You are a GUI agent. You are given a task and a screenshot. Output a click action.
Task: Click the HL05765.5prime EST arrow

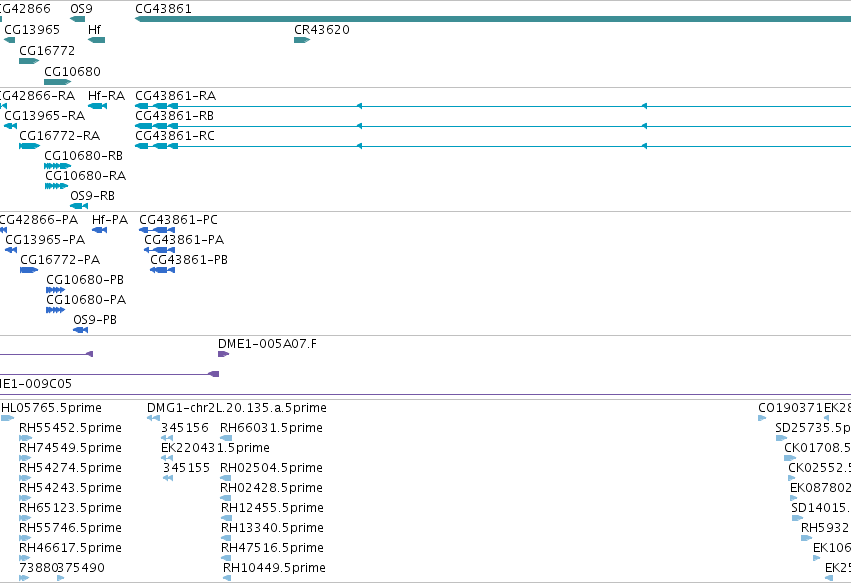(7, 418)
